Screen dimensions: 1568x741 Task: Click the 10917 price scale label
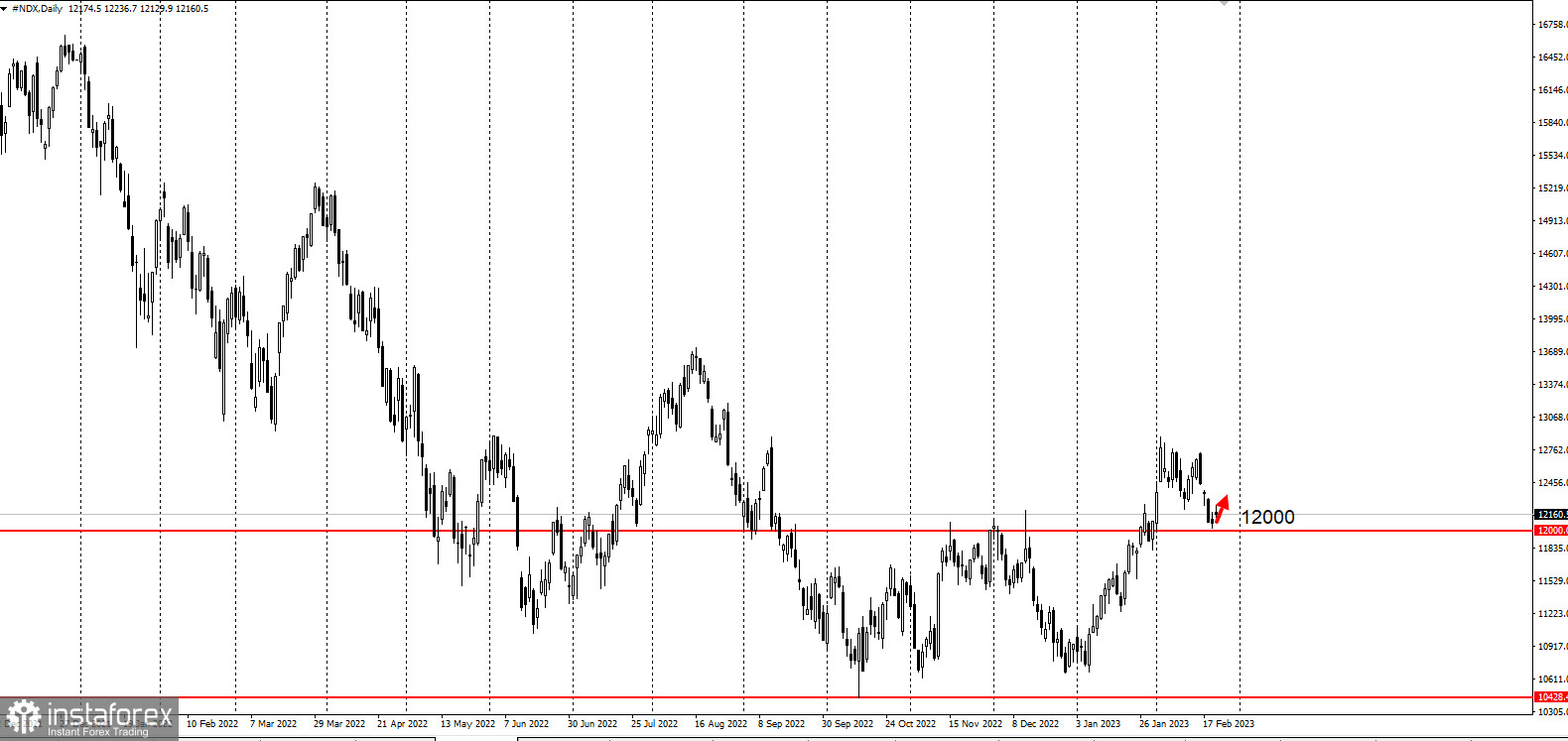[1553, 647]
